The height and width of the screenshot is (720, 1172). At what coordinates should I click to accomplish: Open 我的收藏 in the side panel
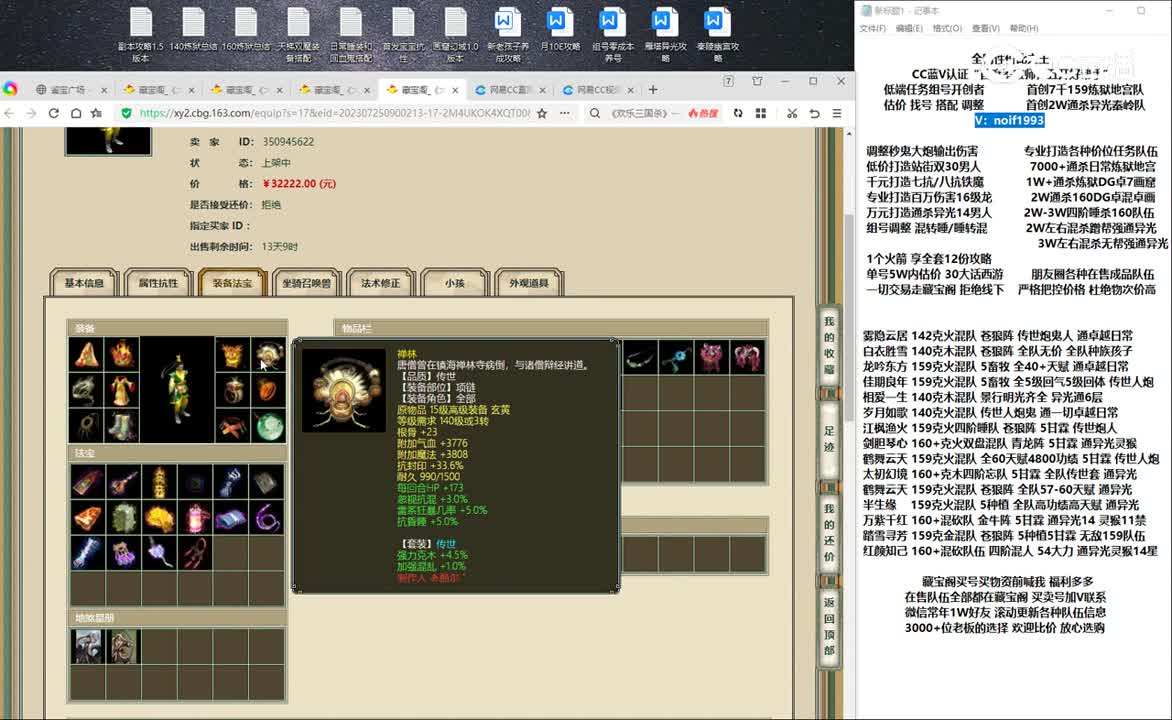828,345
